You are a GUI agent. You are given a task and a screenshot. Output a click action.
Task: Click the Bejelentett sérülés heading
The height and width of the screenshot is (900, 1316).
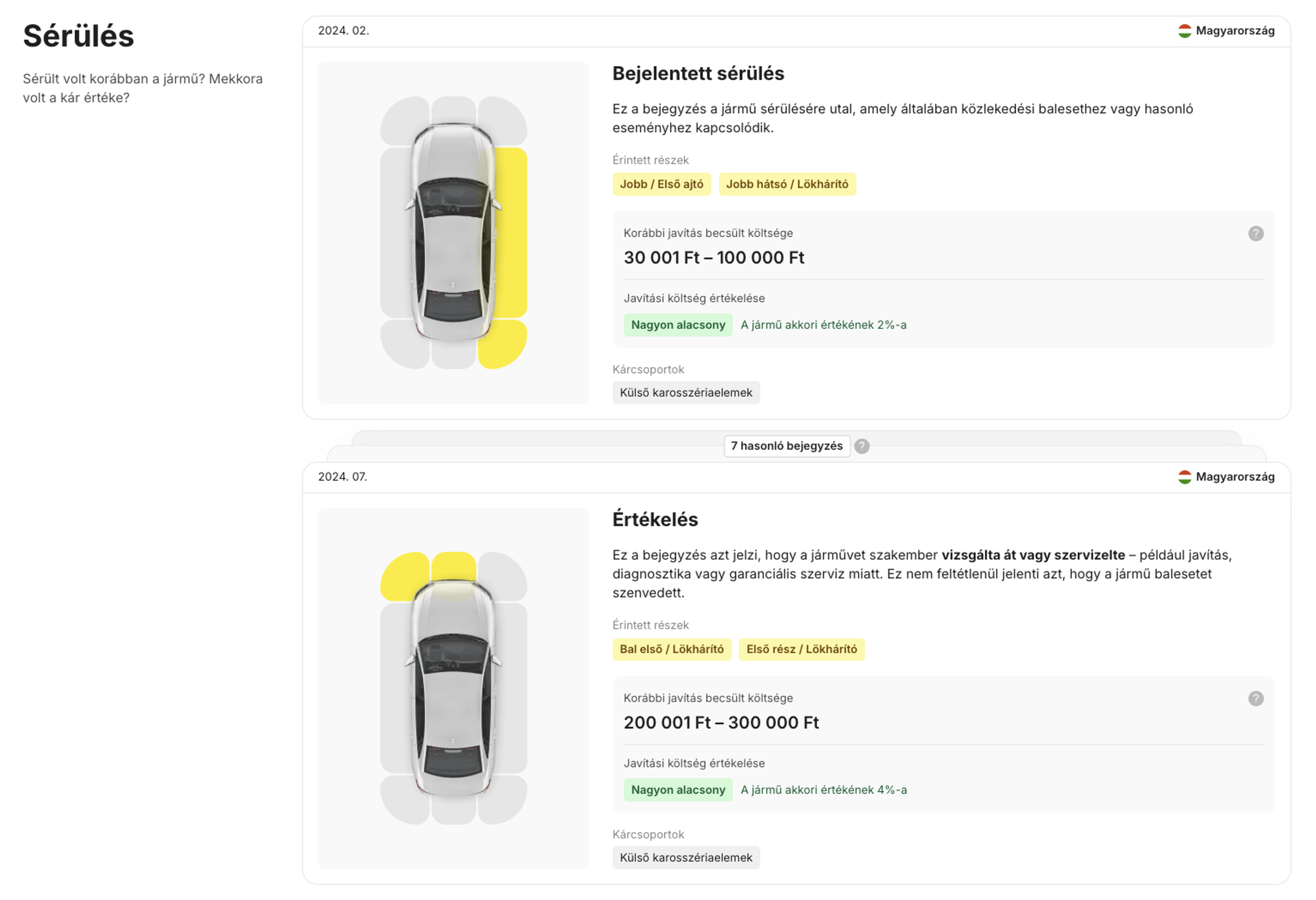698,73
